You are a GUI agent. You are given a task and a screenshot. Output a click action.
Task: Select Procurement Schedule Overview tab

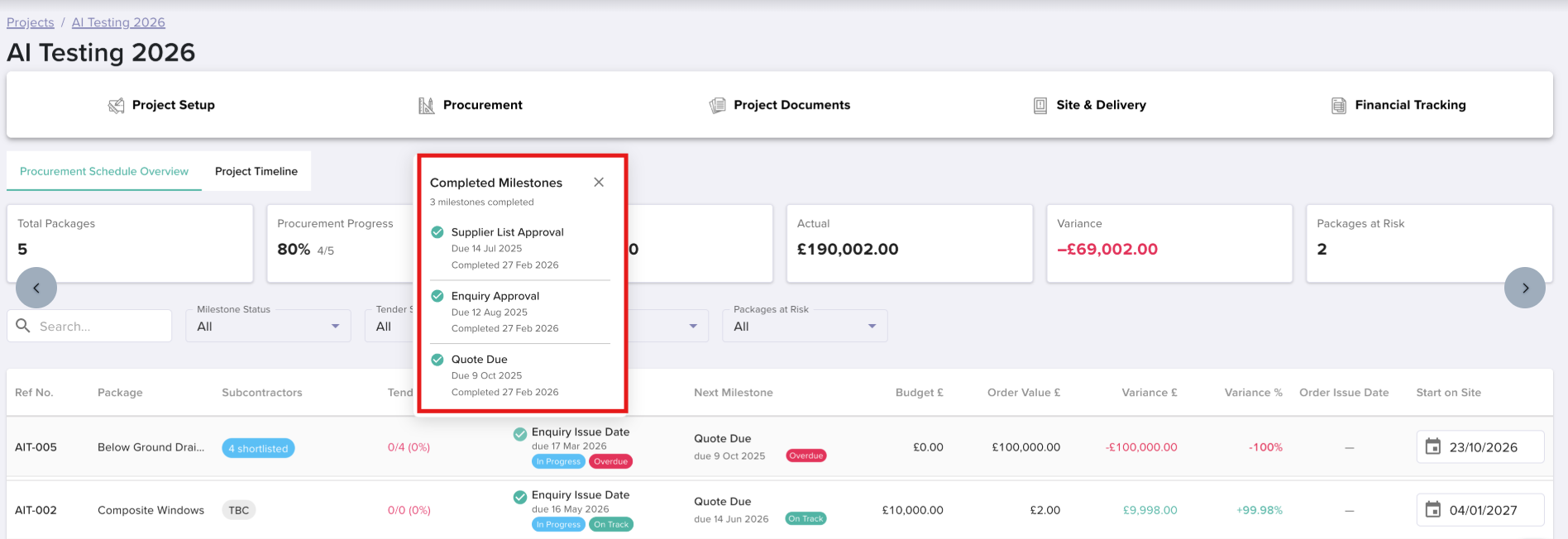click(x=104, y=171)
